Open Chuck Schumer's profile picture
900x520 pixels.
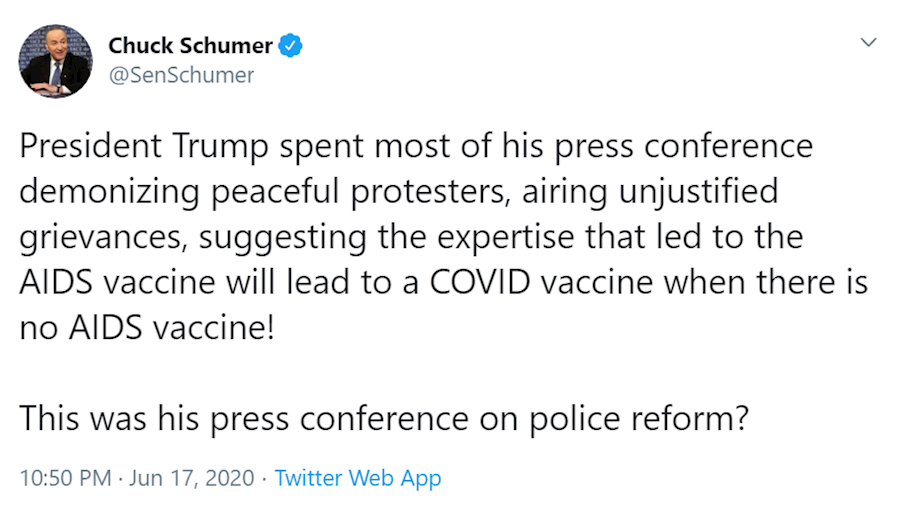pyautogui.click(x=55, y=60)
